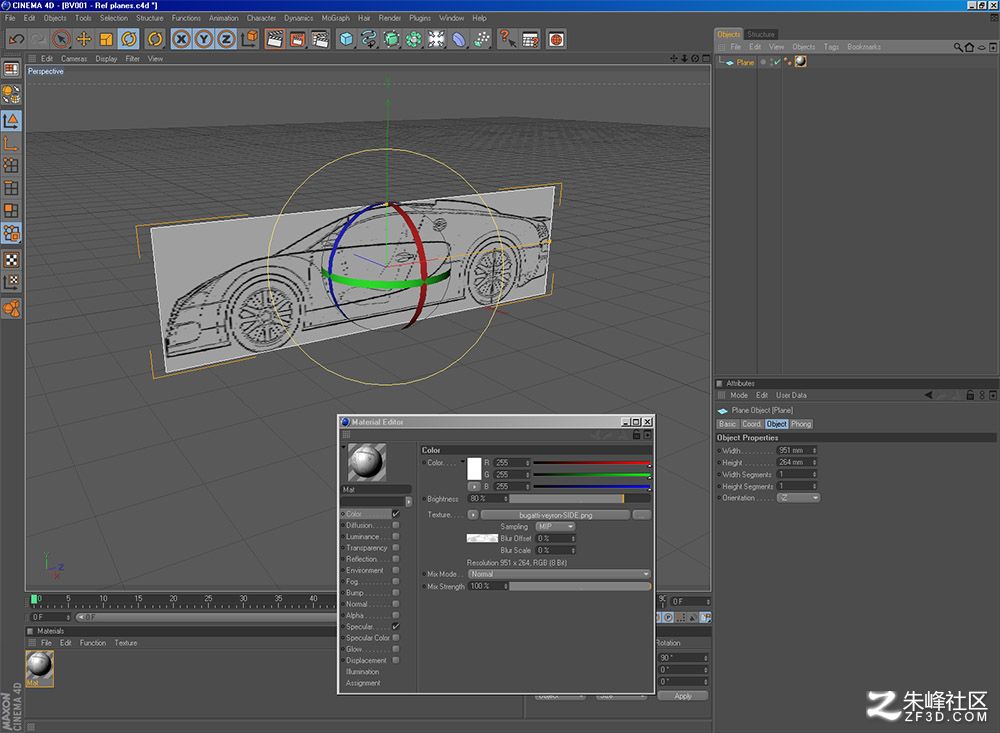The width and height of the screenshot is (1000, 733).
Task: Click the context help cursor icon
Action: click(x=508, y=40)
